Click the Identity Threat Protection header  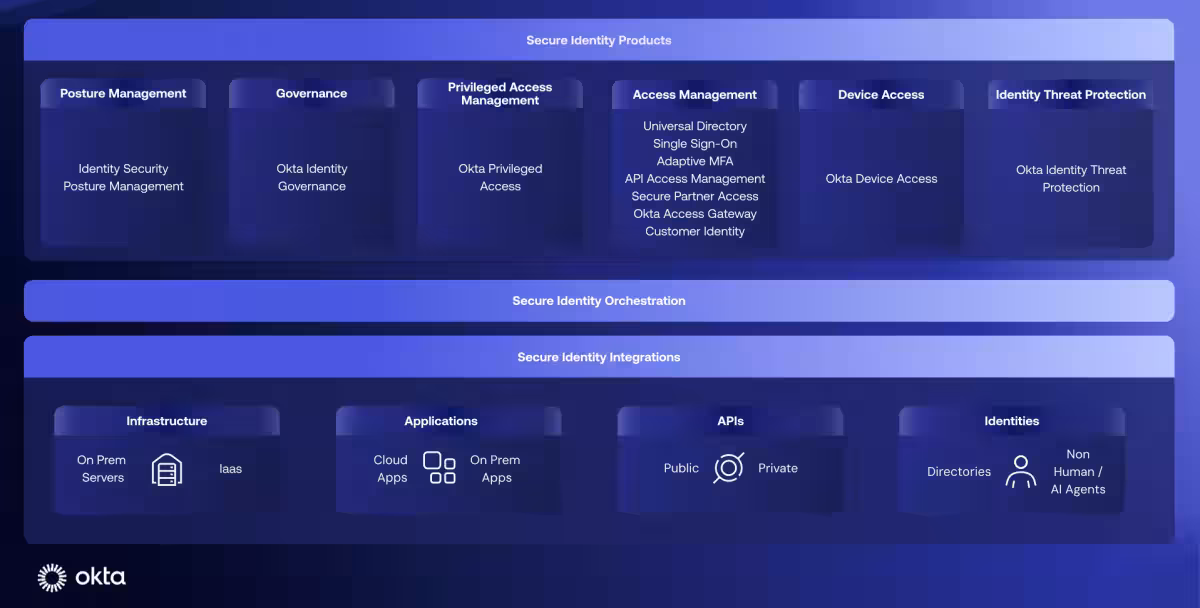point(1071,95)
